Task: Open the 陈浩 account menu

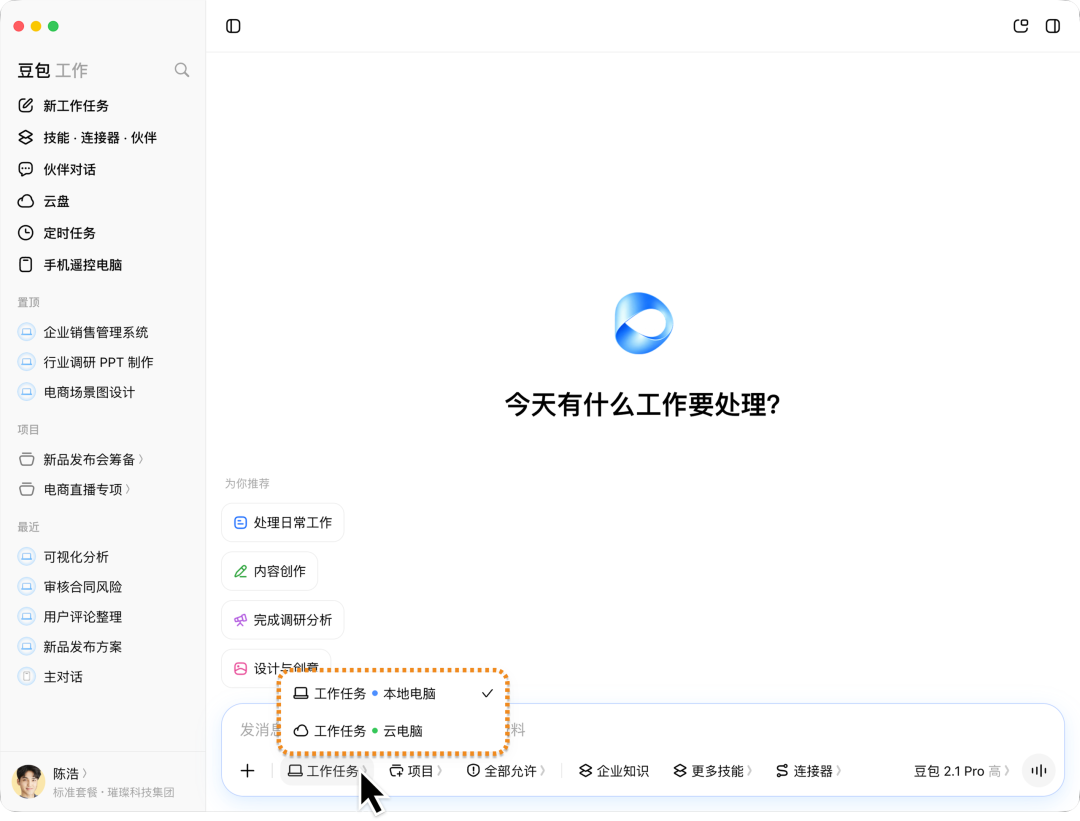Action: tap(70, 773)
